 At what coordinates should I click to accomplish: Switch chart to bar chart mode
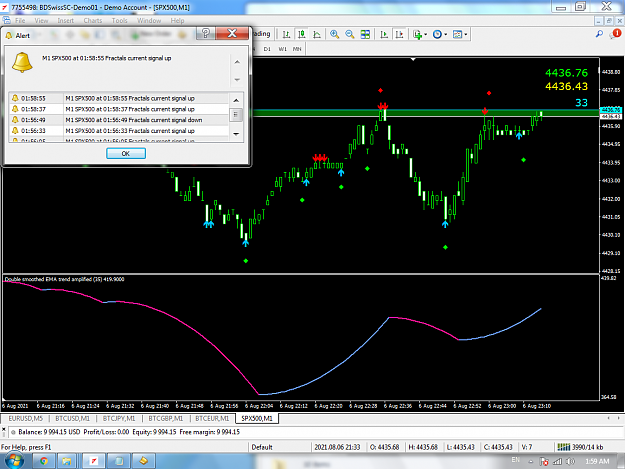286,35
